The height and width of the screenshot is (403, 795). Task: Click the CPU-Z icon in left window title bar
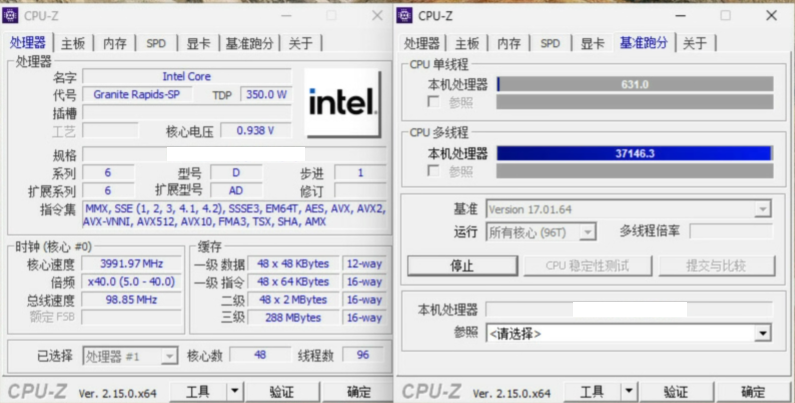pos(10,16)
